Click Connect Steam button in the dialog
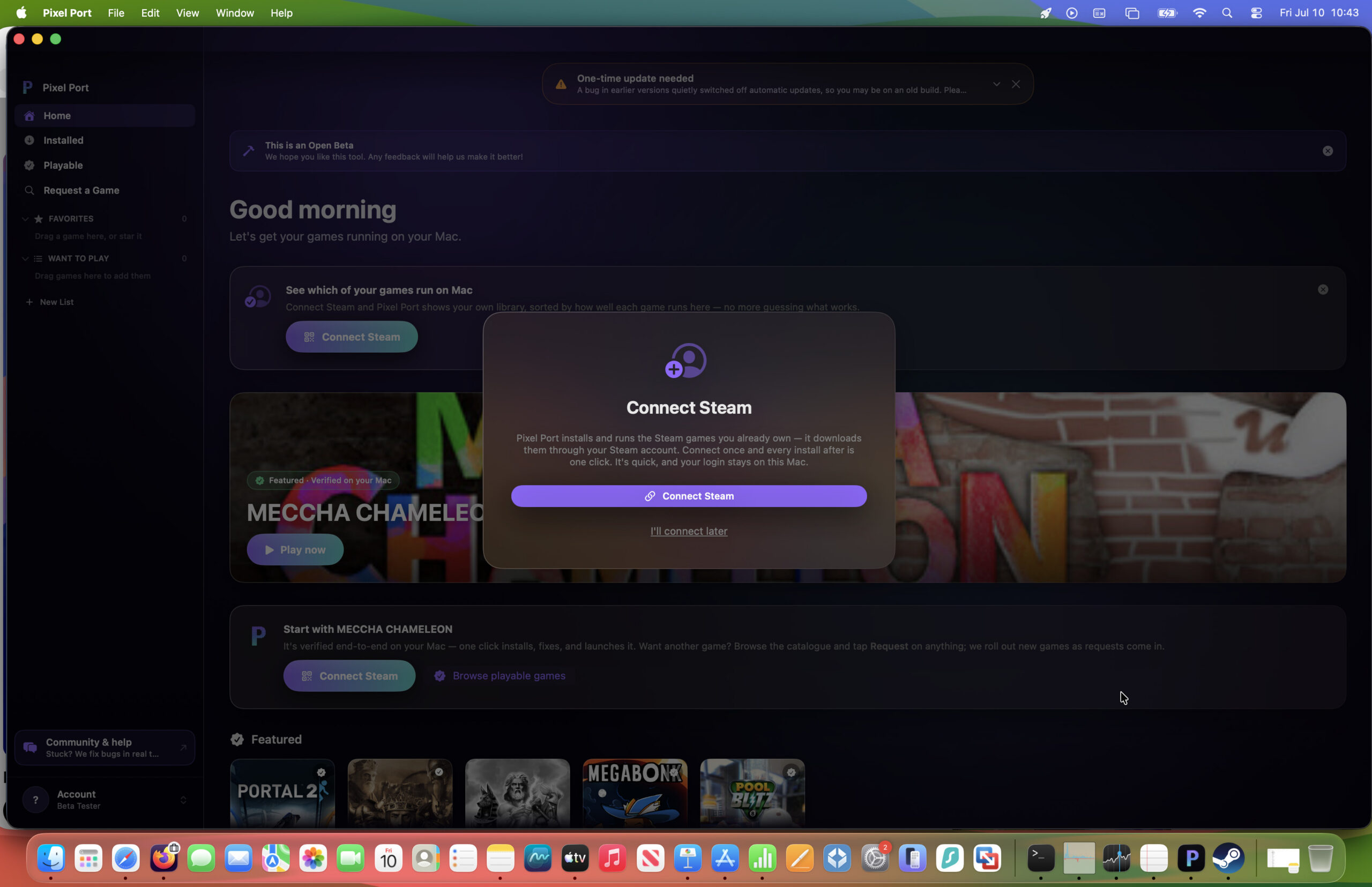 point(689,496)
